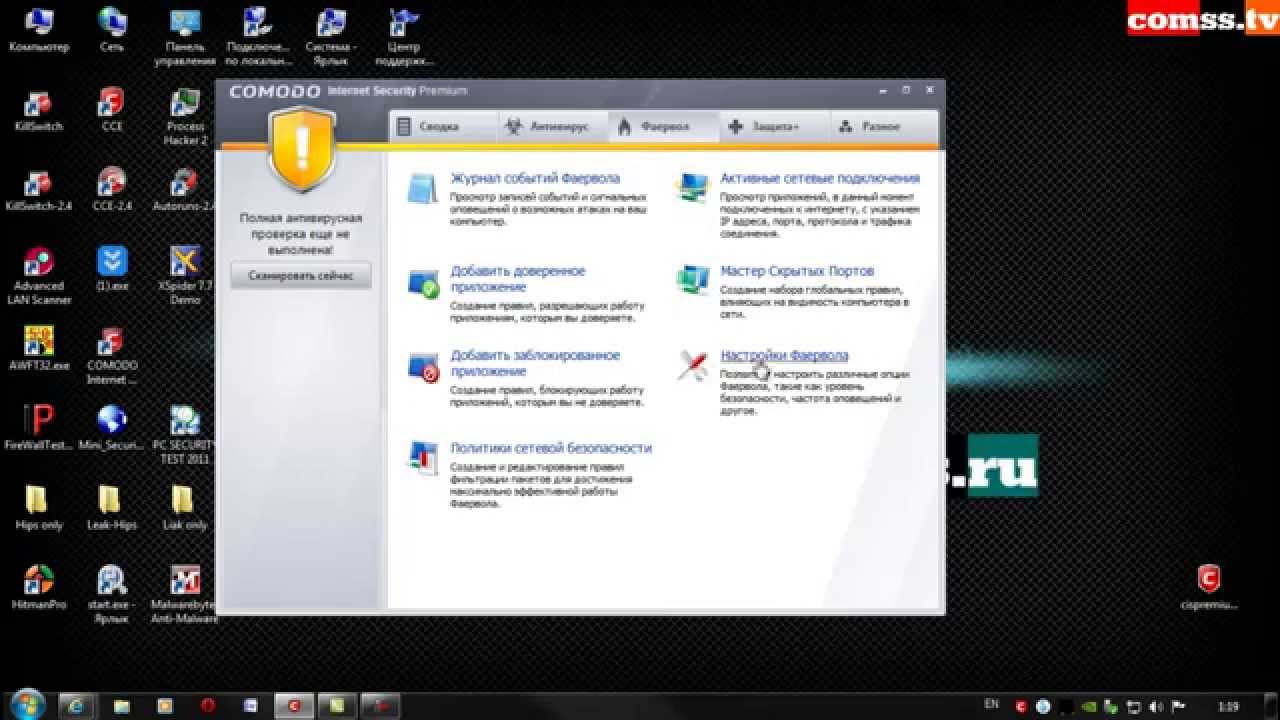Select the Фаервол tab

(664, 127)
